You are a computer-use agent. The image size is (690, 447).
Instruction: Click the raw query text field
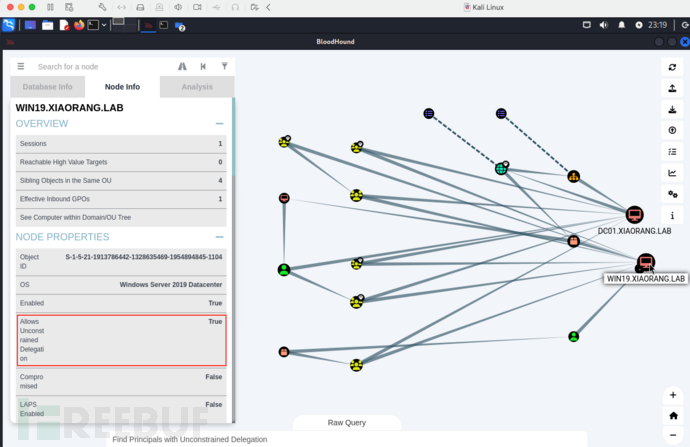pos(347,439)
